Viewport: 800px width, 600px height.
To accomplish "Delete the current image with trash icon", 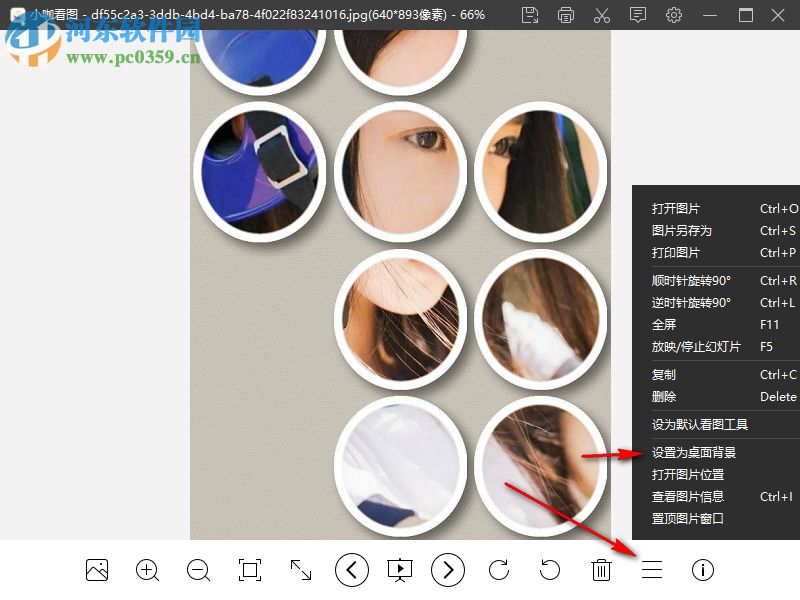I will click(600, 570).
